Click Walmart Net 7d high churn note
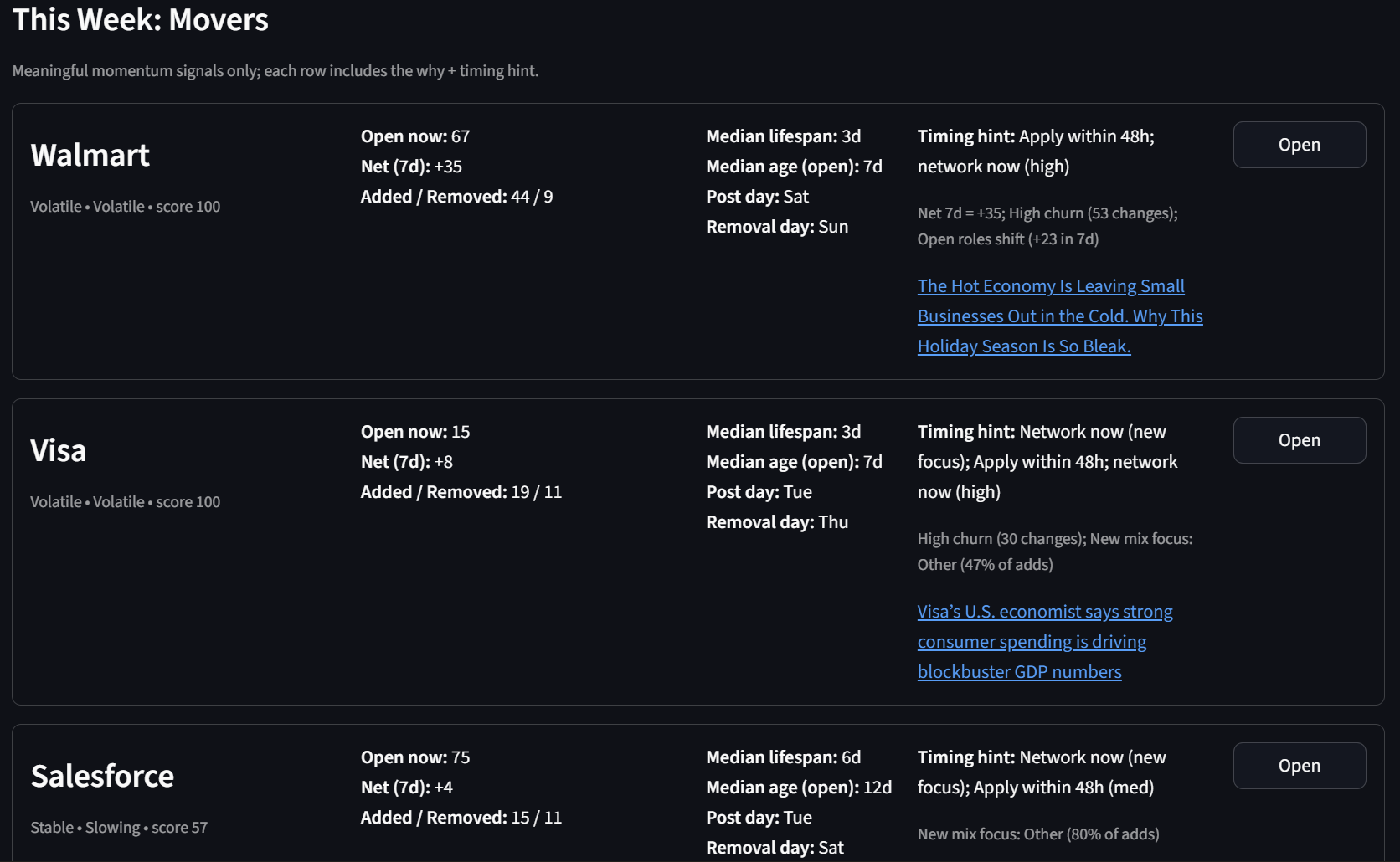 (1047, 226)
